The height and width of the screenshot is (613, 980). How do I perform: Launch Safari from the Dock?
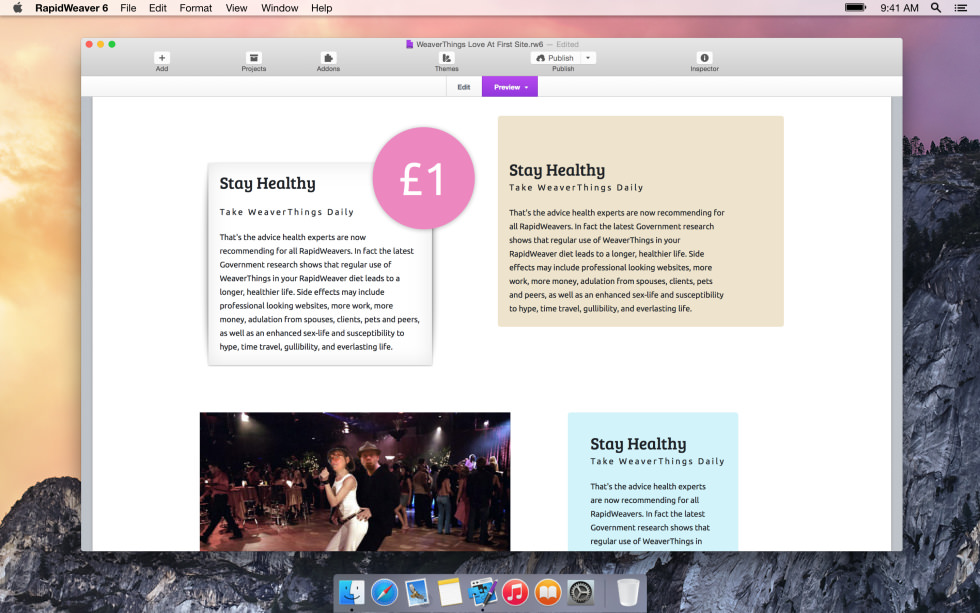click(x=384, y=592)
